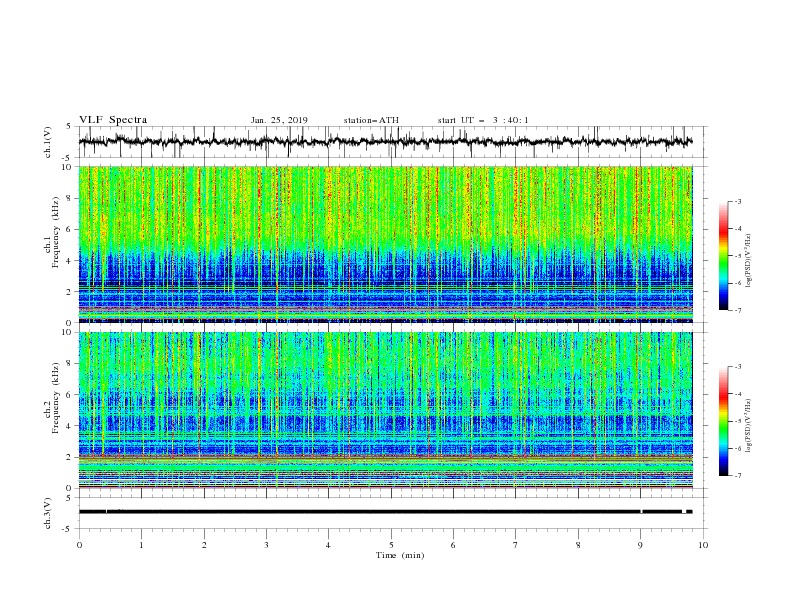Click the time axis tick label '5'

[x=391, y=545]
